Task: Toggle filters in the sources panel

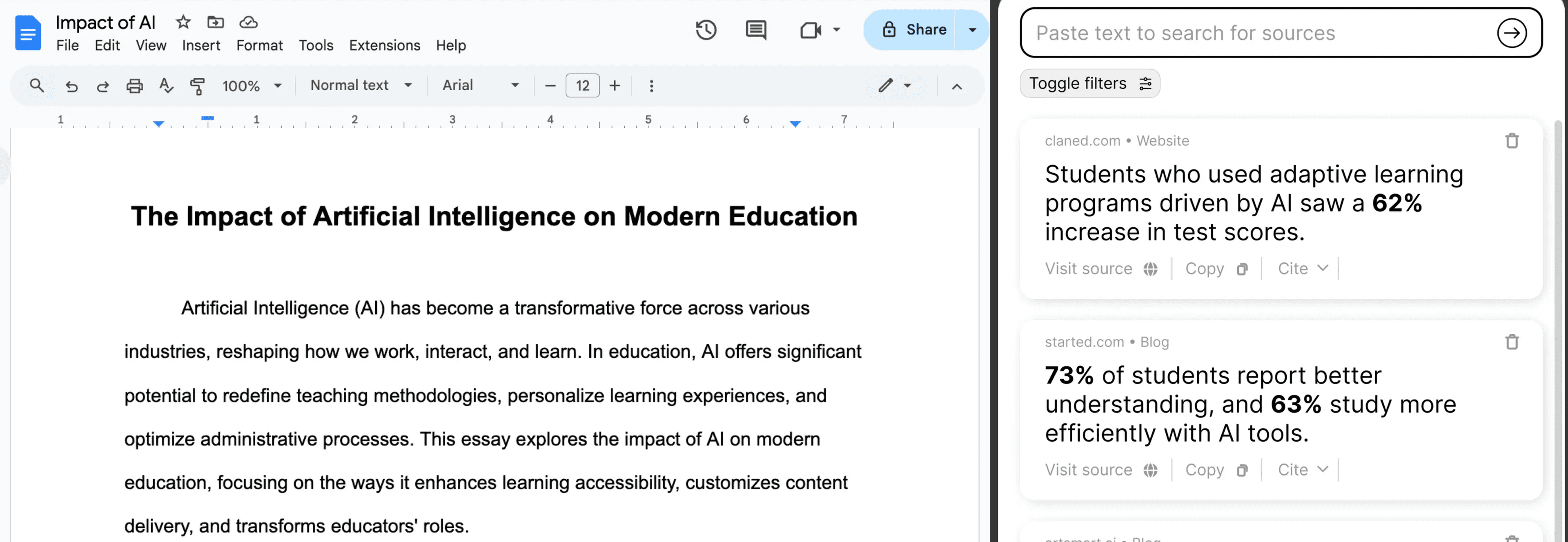Action: (1089, 83)
